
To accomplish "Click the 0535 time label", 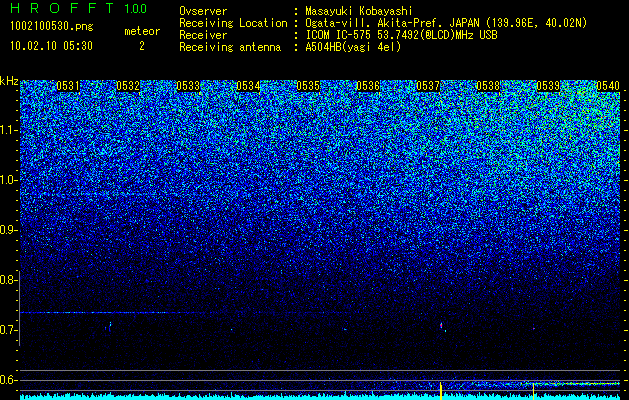I will [308, 86].
